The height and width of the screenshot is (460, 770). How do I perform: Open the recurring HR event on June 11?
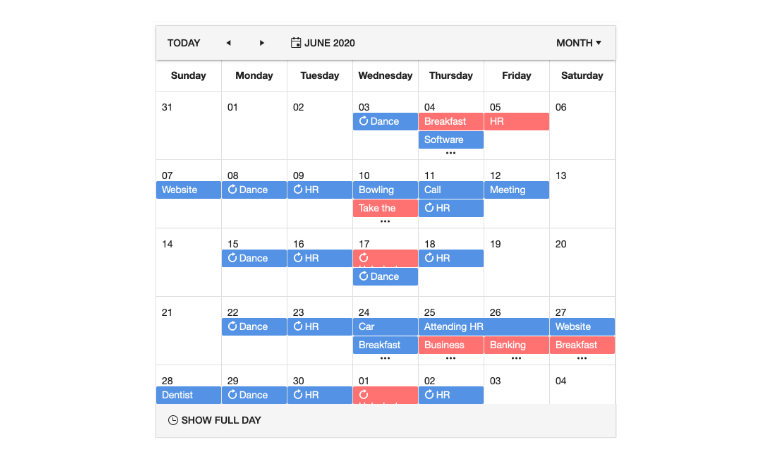[451, 208]
